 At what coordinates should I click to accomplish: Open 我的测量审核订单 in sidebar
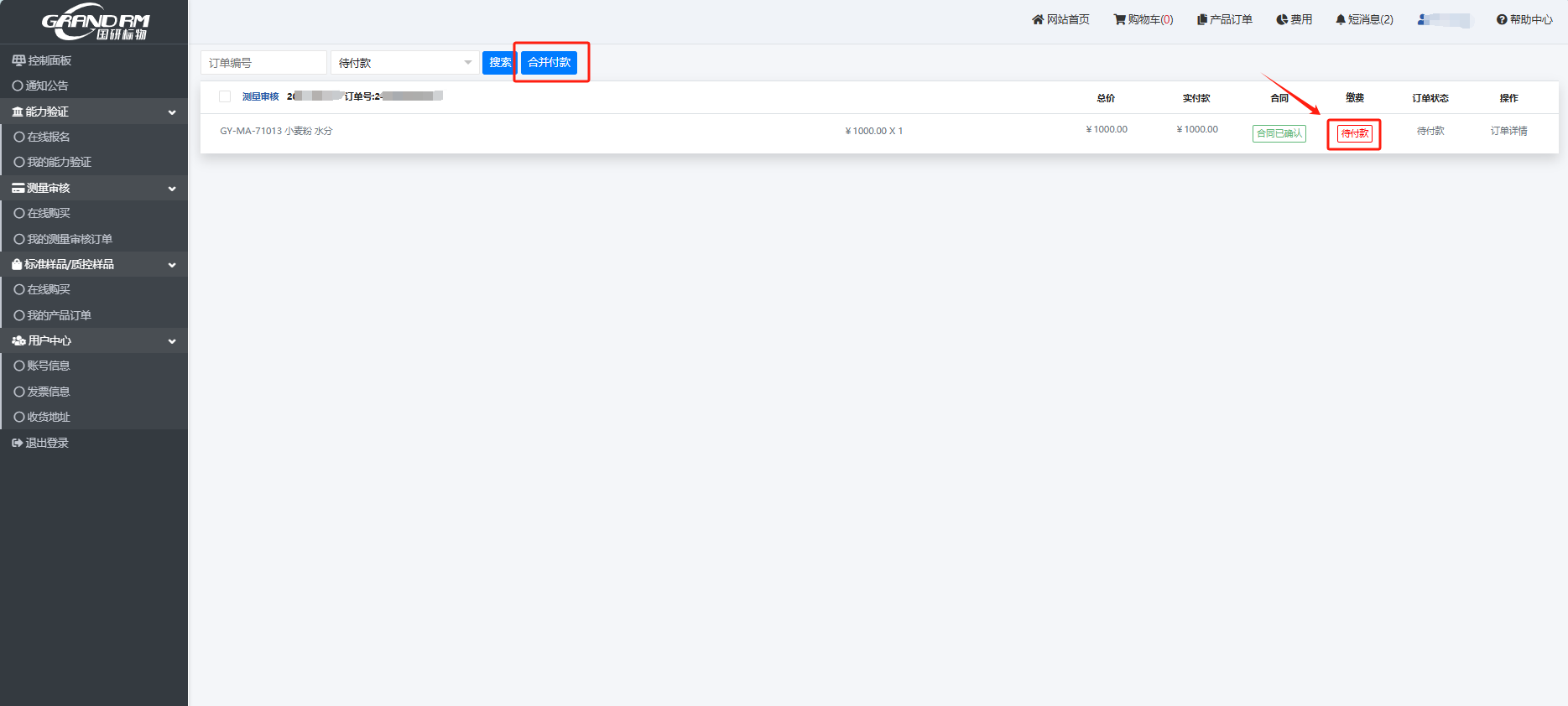[70, 239]
